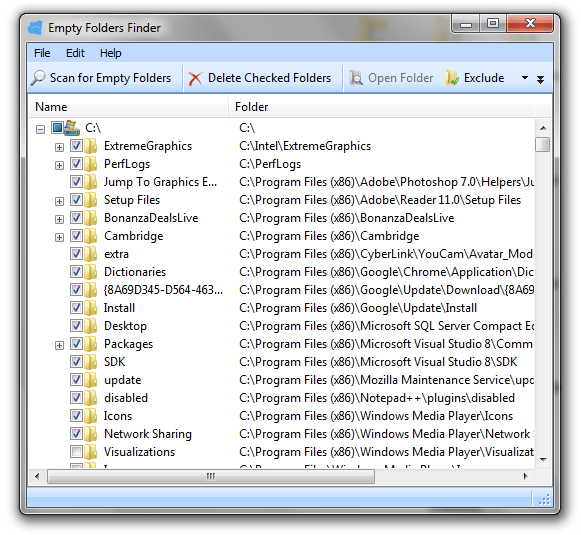The image size is (581, 535).
Task: Open the Exclude dropdown arrow
Action: point(525,78)
